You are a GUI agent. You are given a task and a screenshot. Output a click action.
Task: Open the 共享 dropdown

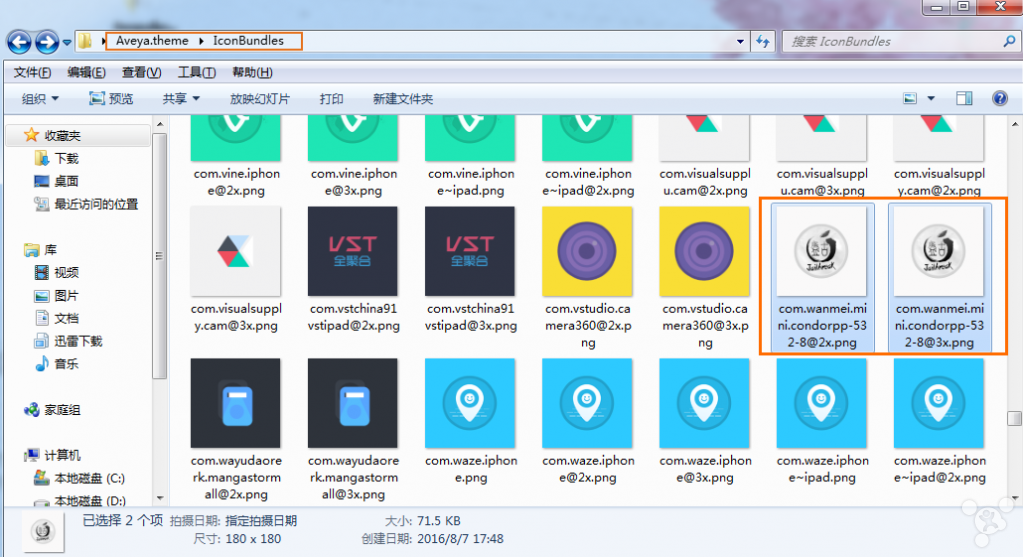click(x=181, y=98)
